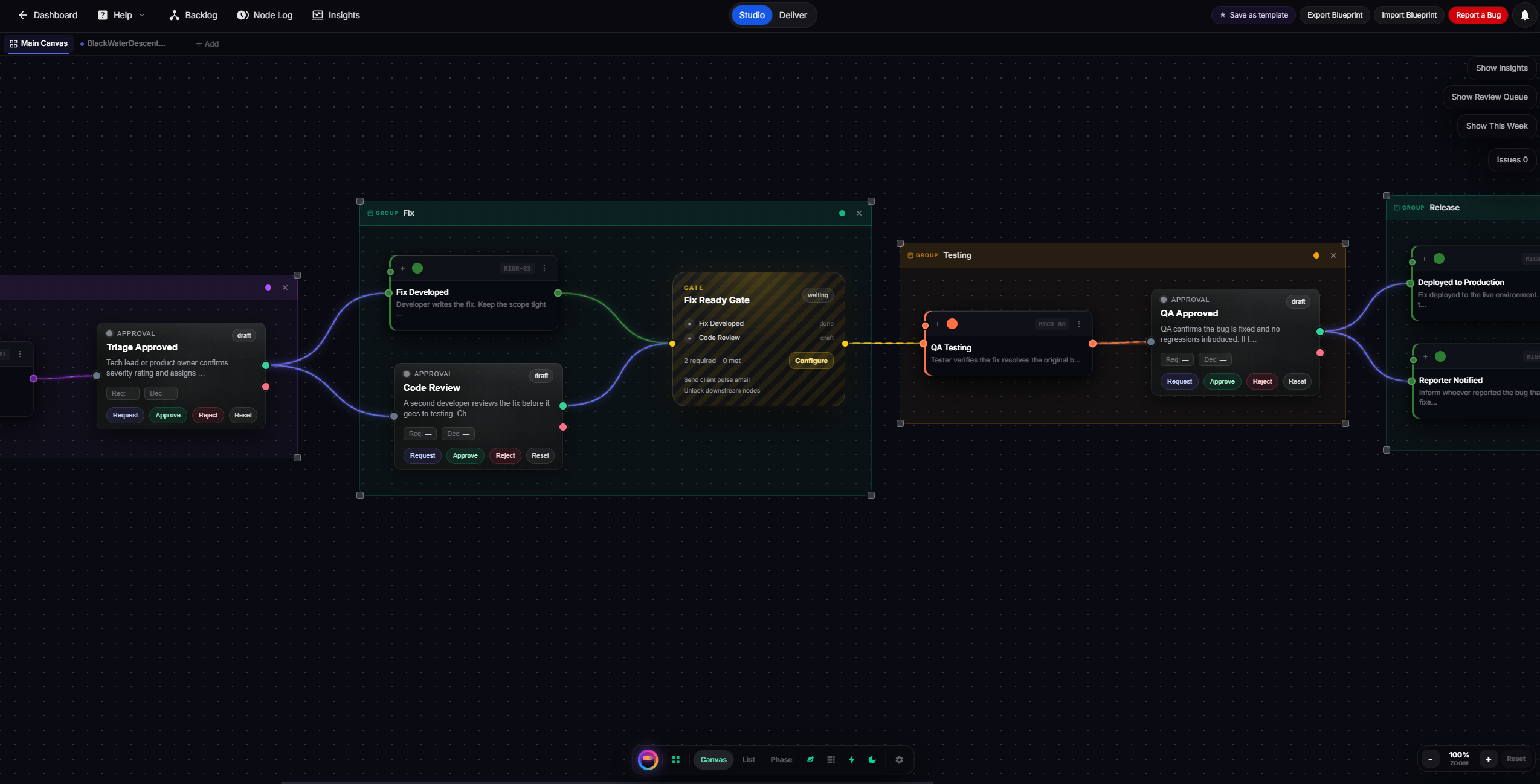Open Dec field on Triage Approved
This screenshot has width=1540, height=784.
pyautogui.click(x=161, y=393)
